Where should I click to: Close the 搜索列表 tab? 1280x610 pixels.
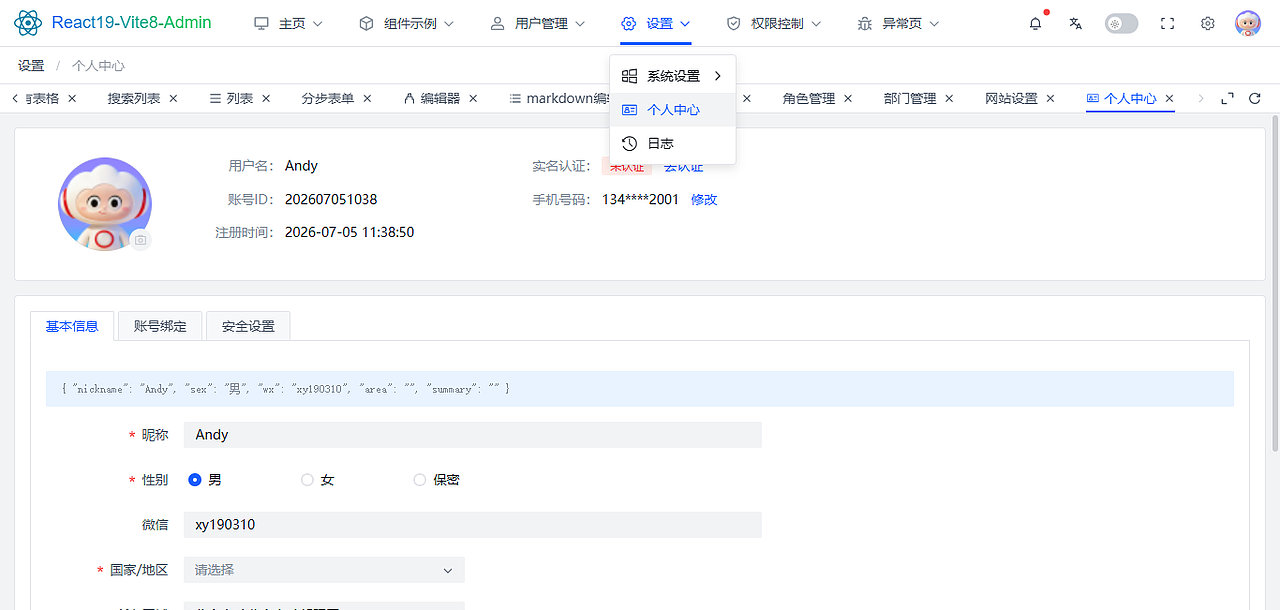tap(173, 98)
